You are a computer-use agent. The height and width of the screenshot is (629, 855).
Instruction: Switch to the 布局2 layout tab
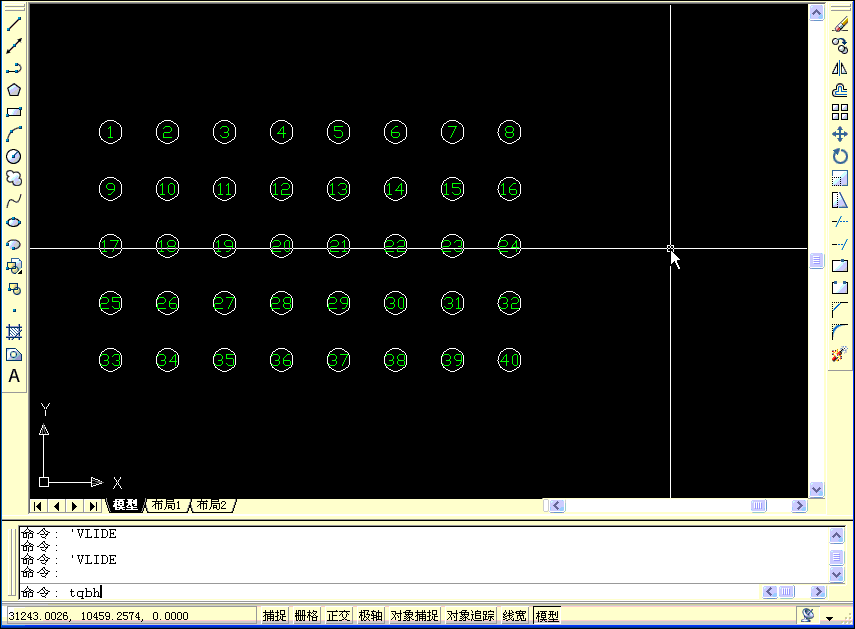212,505
